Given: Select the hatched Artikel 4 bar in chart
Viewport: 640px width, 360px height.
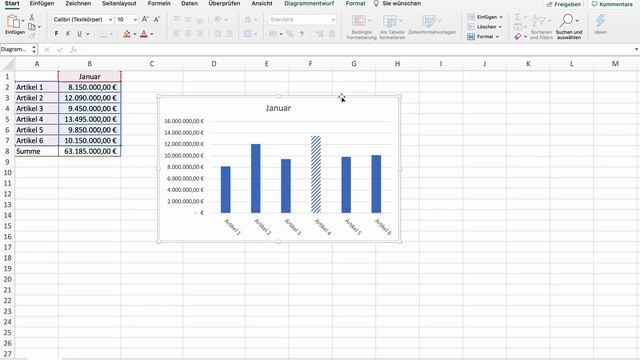Looking at the screenshot, I should [316, 174].
